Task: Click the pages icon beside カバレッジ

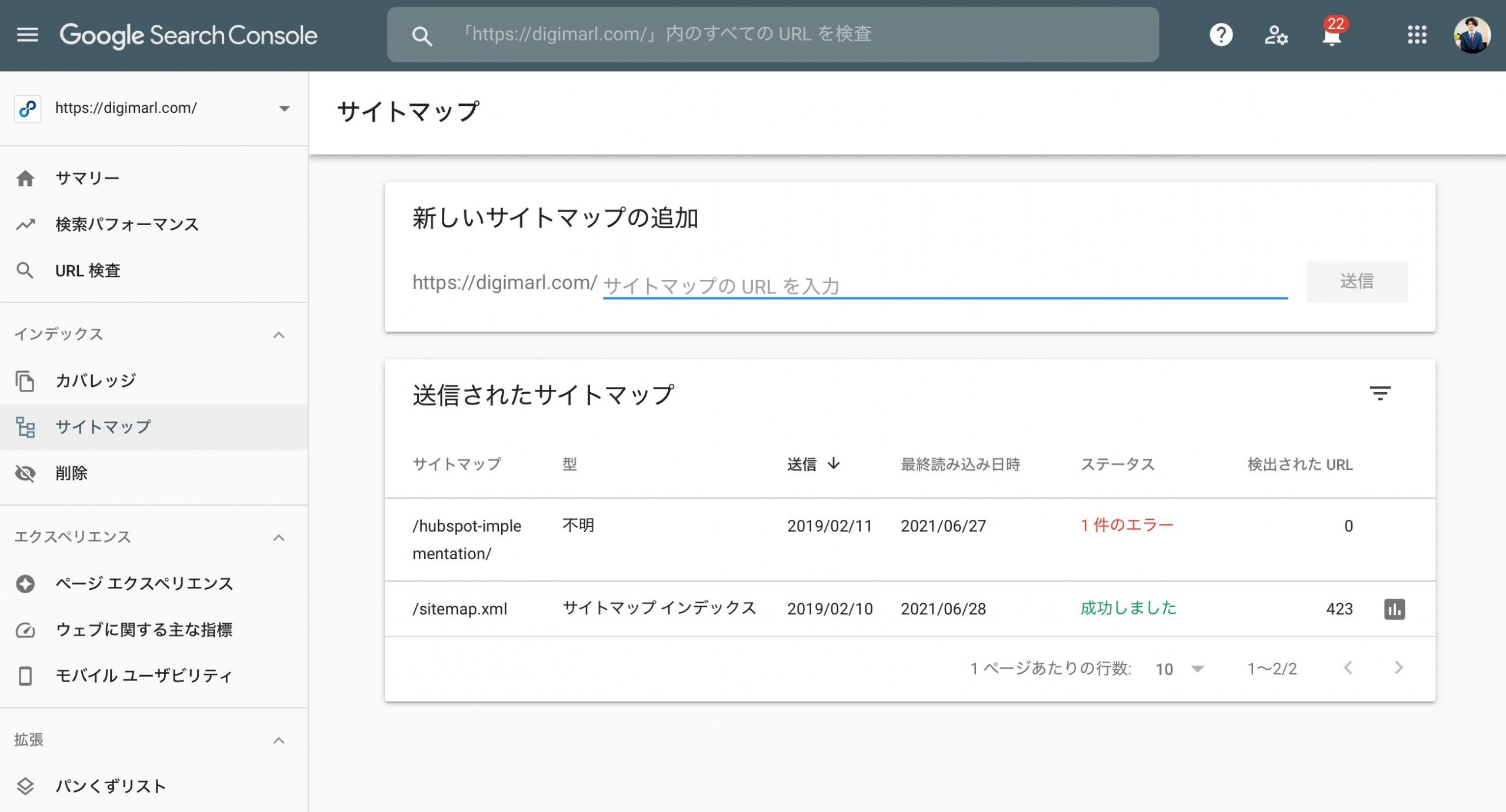Action: click(x=25, y=381)
